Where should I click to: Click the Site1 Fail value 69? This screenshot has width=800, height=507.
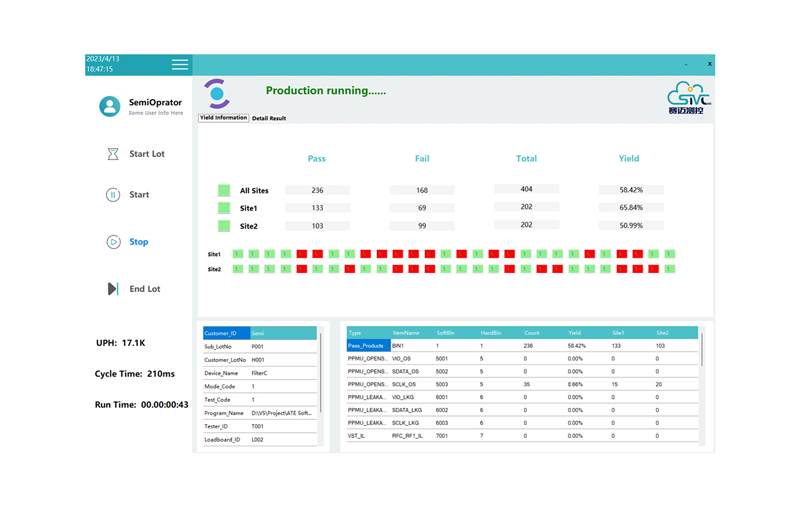pyautogui.click(x=422, y=208)
